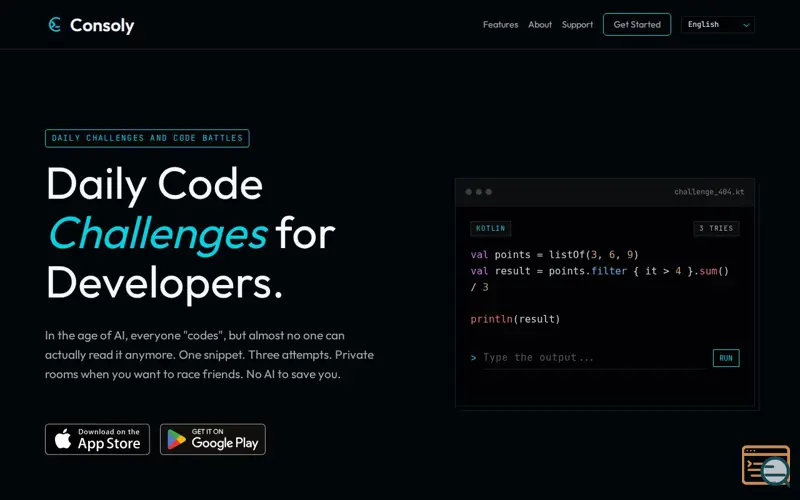800x500 pixels.
Task: Focus the Type the output input field
Action: [595, 358]
